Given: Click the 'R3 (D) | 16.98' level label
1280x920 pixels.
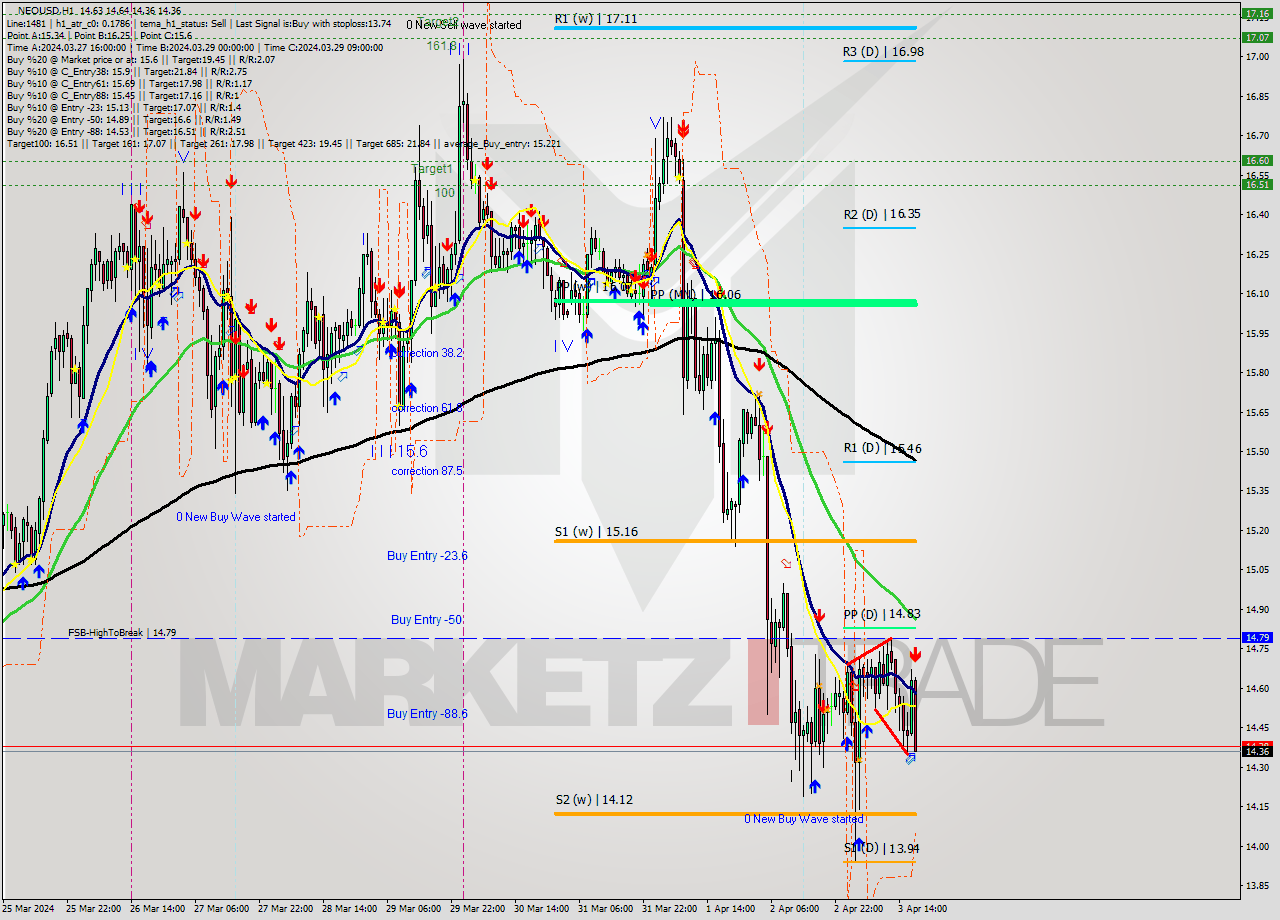Looking at the screenshot, I should point(883,51).
